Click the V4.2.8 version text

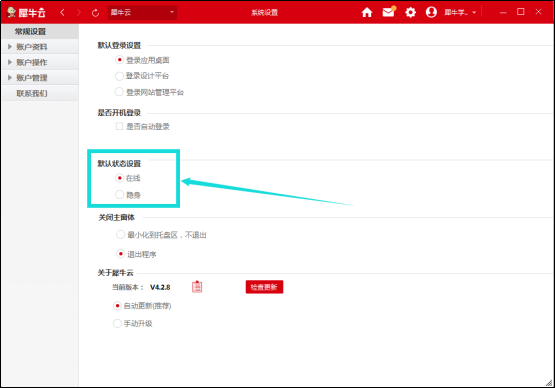pyautogui.click(x=160, y=287)
